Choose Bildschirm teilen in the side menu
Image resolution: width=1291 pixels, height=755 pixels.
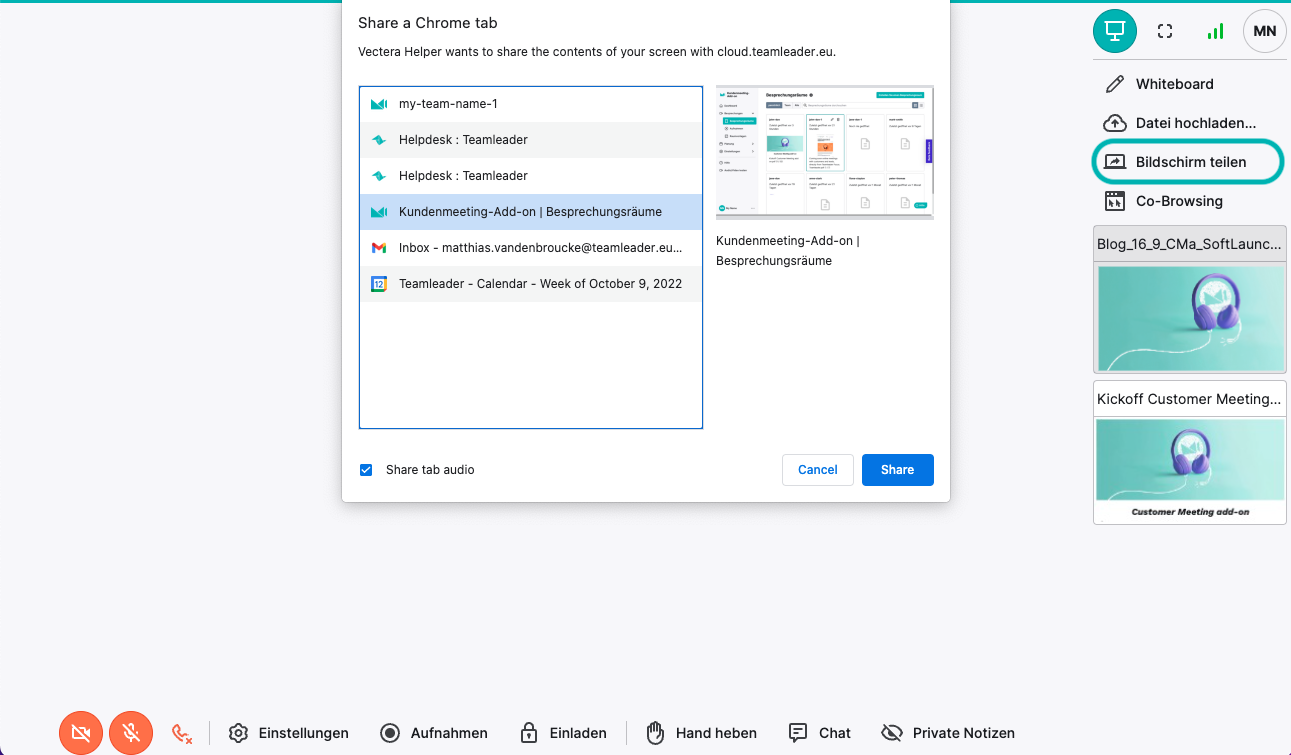click(x=1191, y=162)
